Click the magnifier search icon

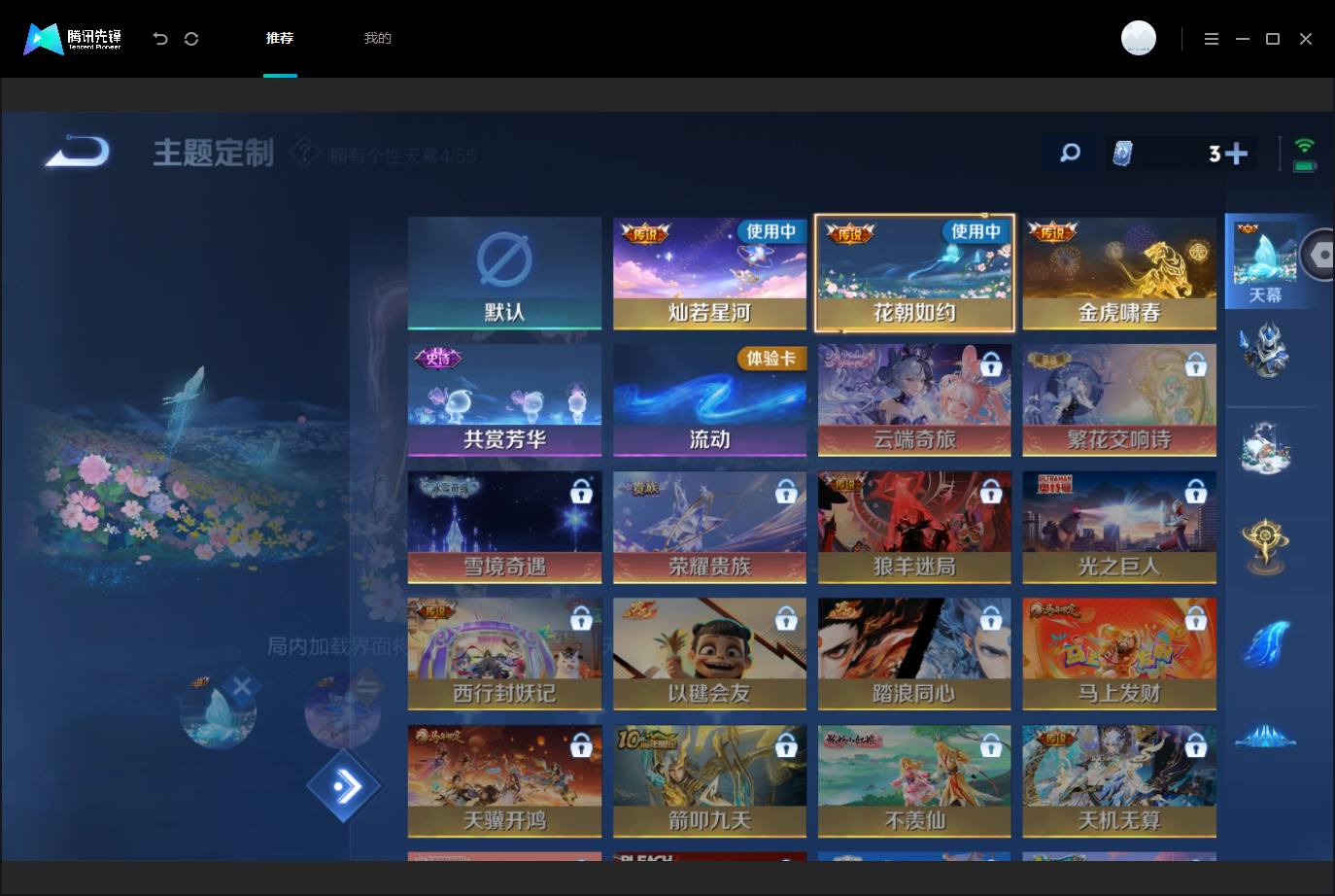(1070, 153)
